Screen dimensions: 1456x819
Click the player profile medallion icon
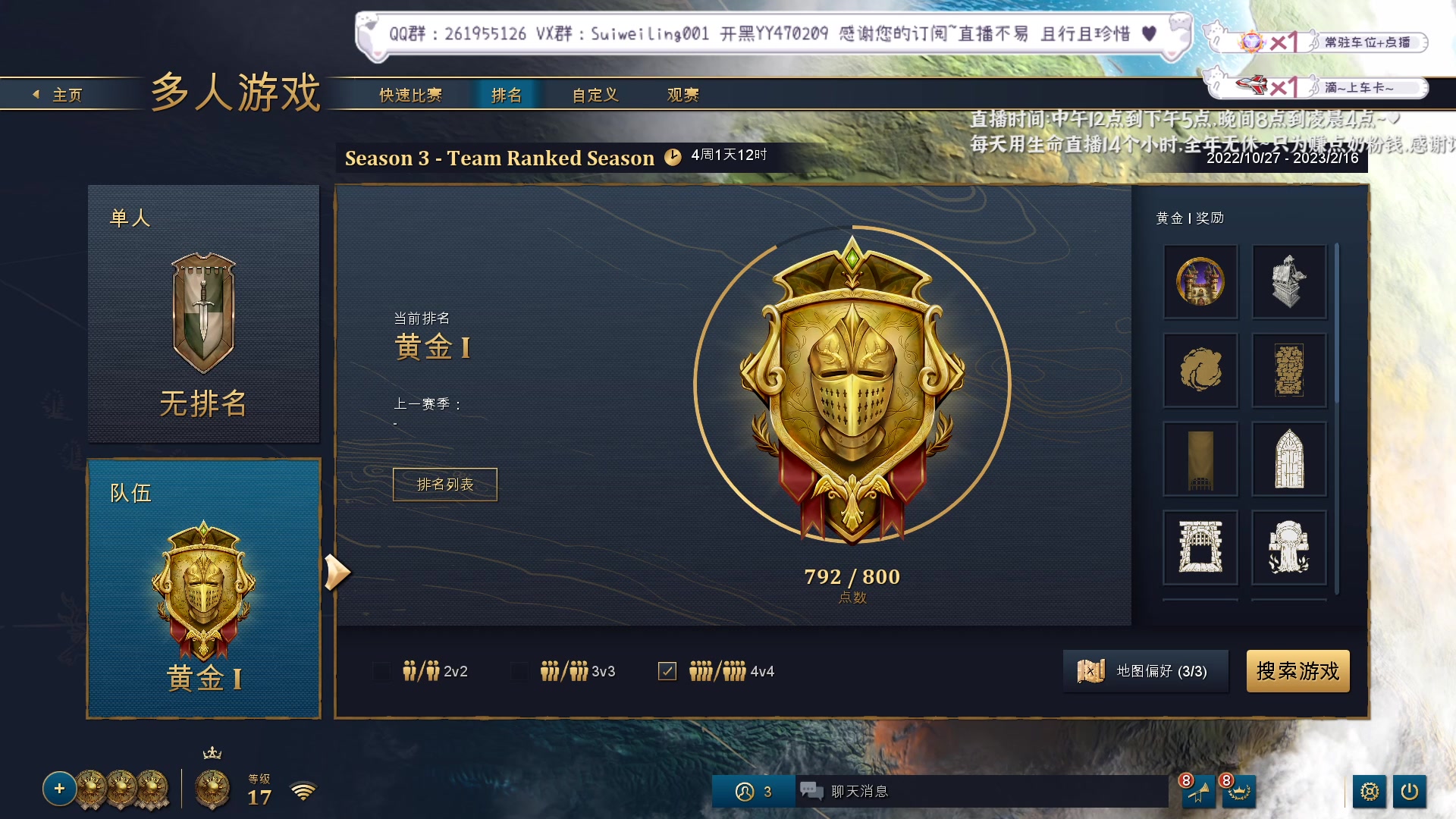pos(212,789)
